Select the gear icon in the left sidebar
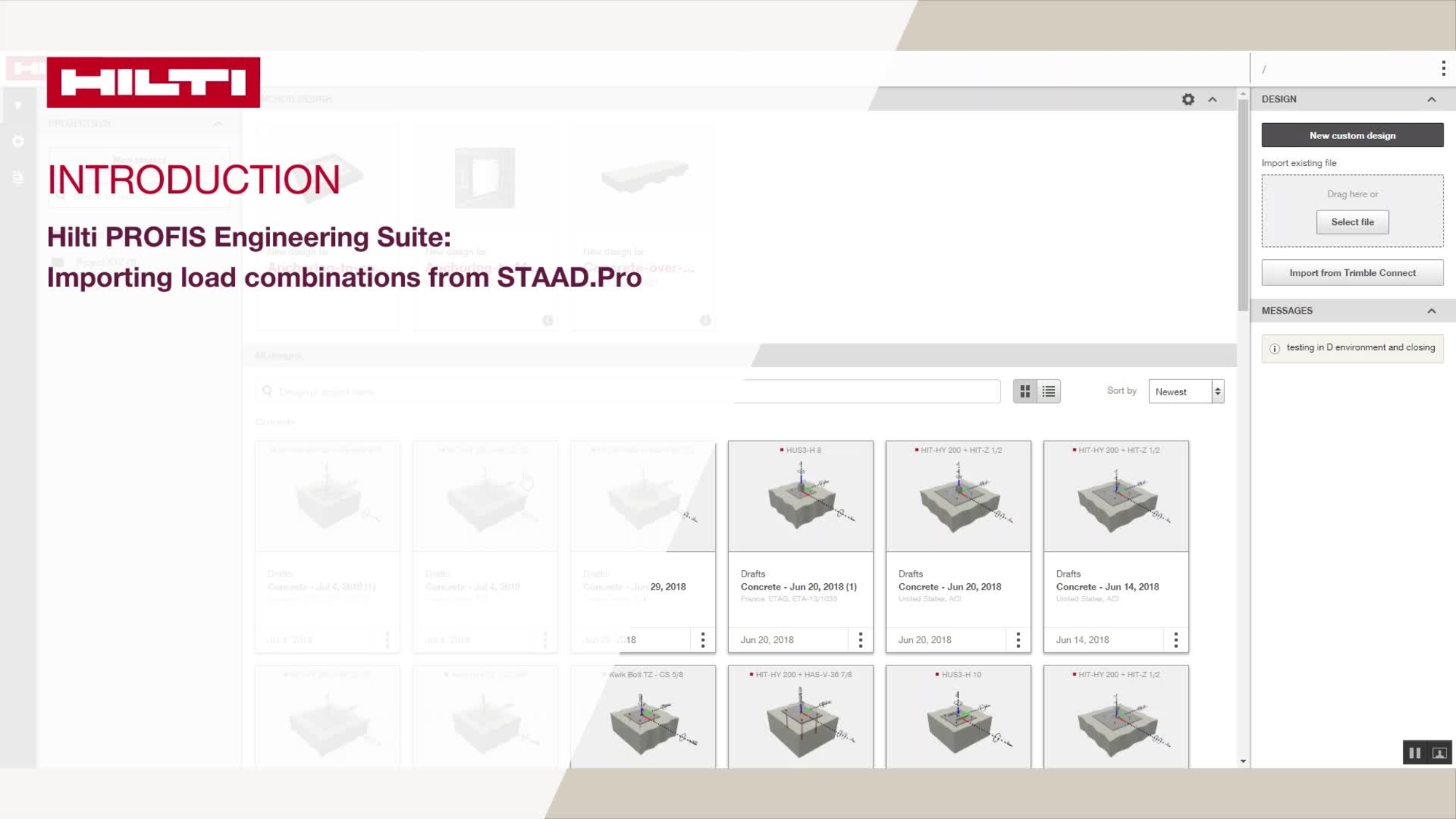 (x=18, y=141)
